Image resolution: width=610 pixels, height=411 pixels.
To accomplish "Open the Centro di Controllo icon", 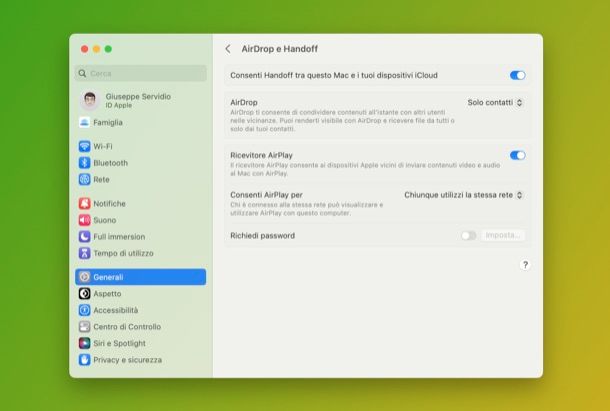I will (84, 327).
